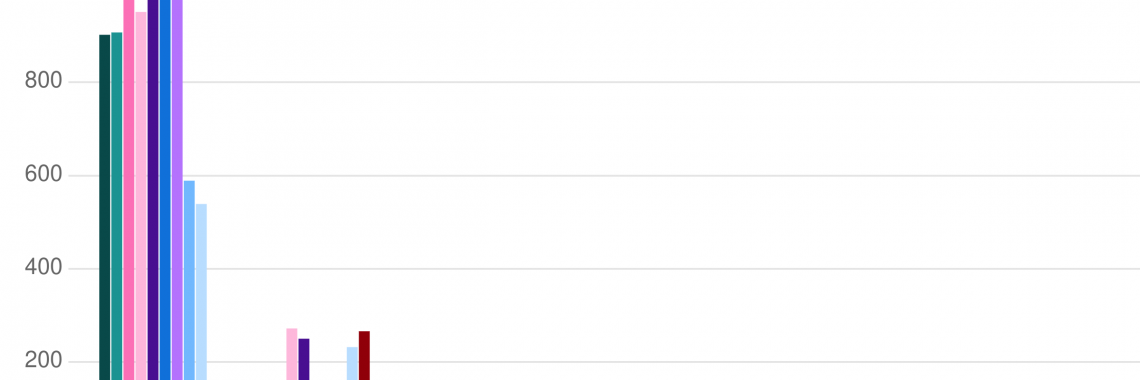Viewport: 1140px width, 380px height.
Task: Click the dark teal bar near 900
Action: 105,207
